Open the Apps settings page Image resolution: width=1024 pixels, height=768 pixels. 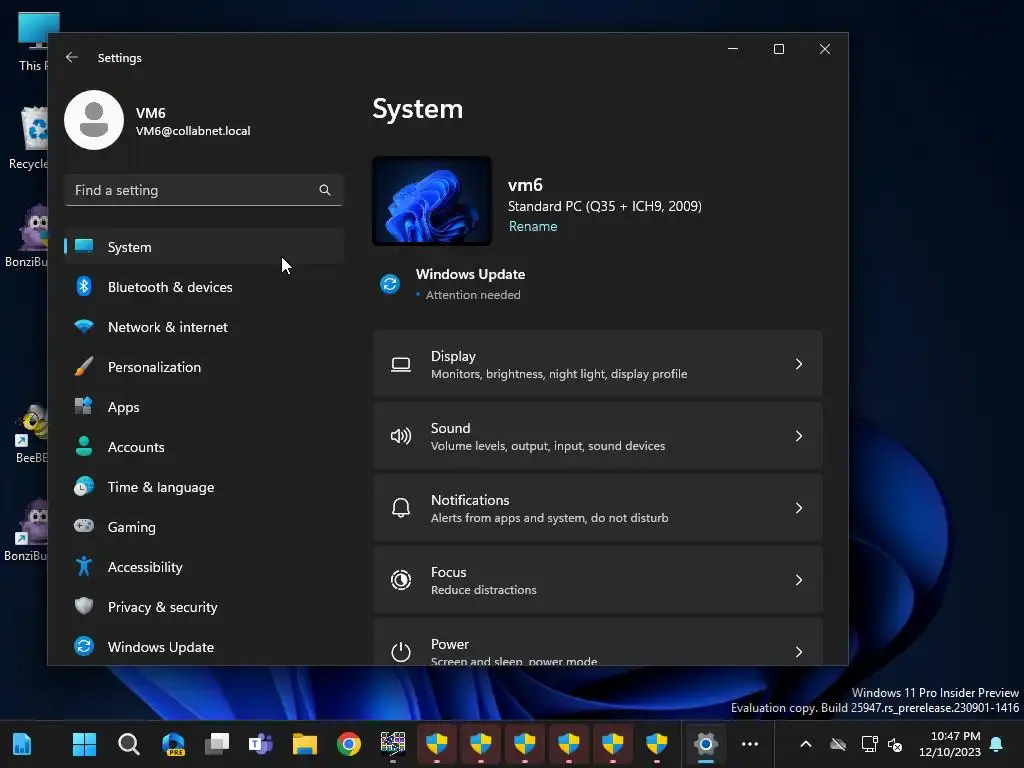pos(204,407)
